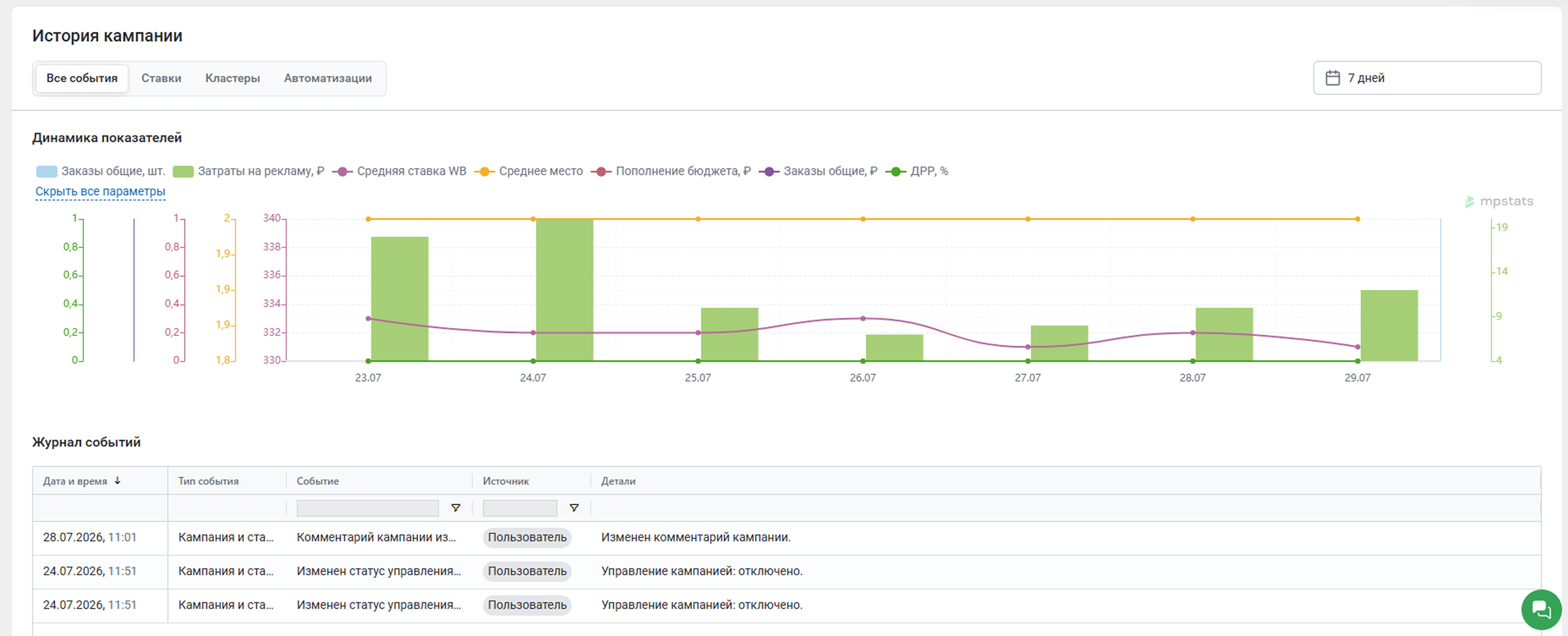
Task: Open the chat support bubble icon
Action: 1541,609
